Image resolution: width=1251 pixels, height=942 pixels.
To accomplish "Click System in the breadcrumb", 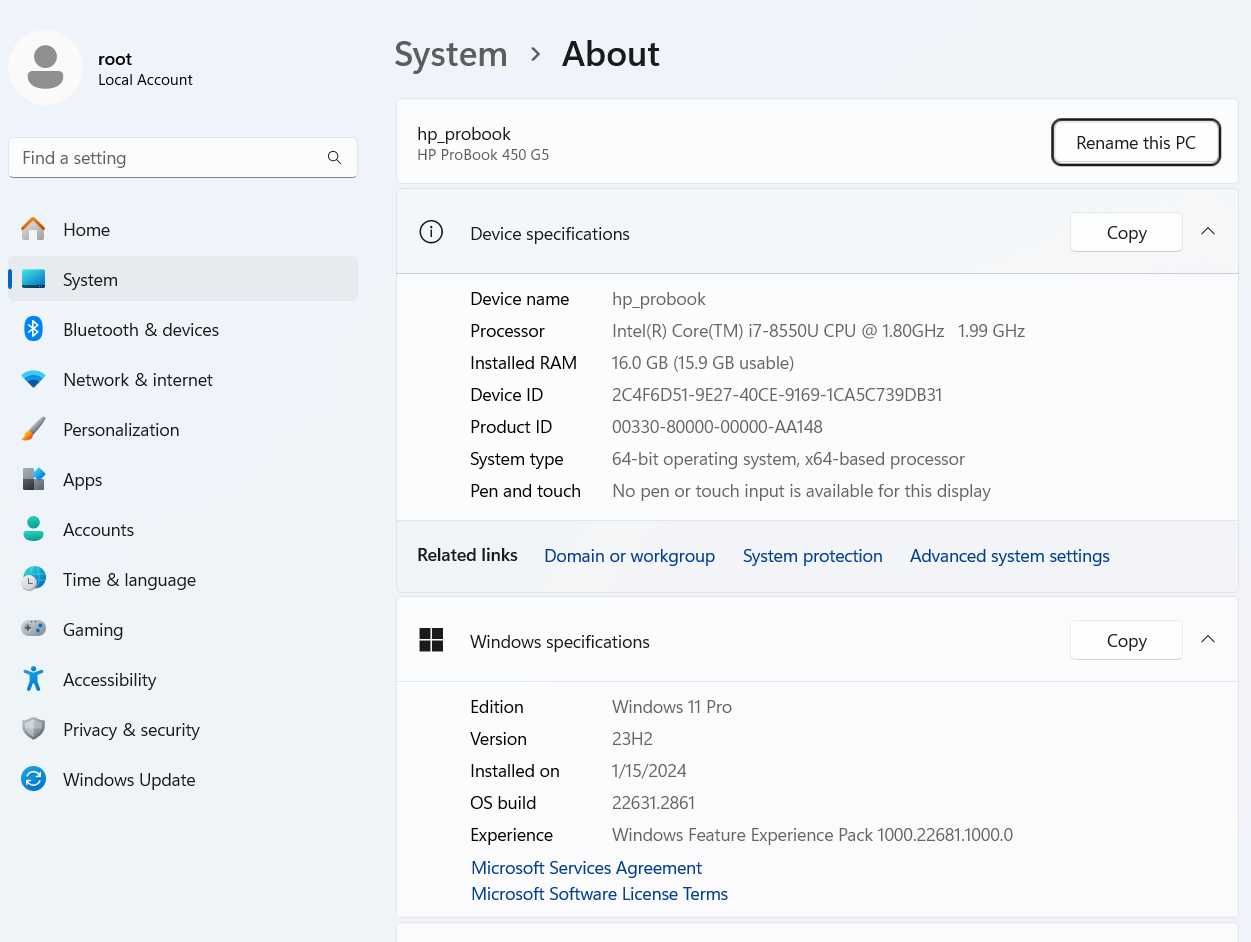I will pos(451,54).
